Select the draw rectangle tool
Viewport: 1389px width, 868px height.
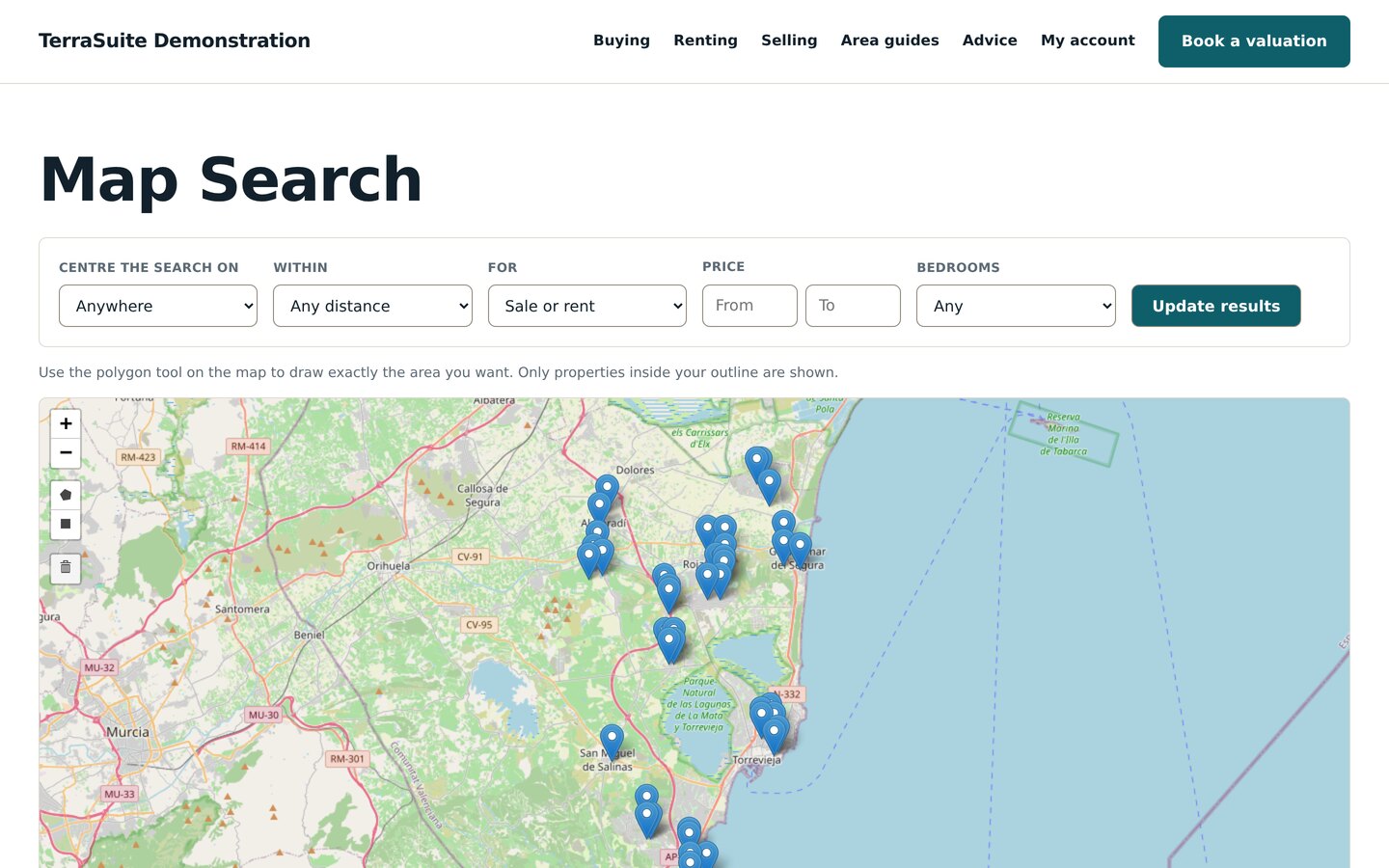[66, 524]
